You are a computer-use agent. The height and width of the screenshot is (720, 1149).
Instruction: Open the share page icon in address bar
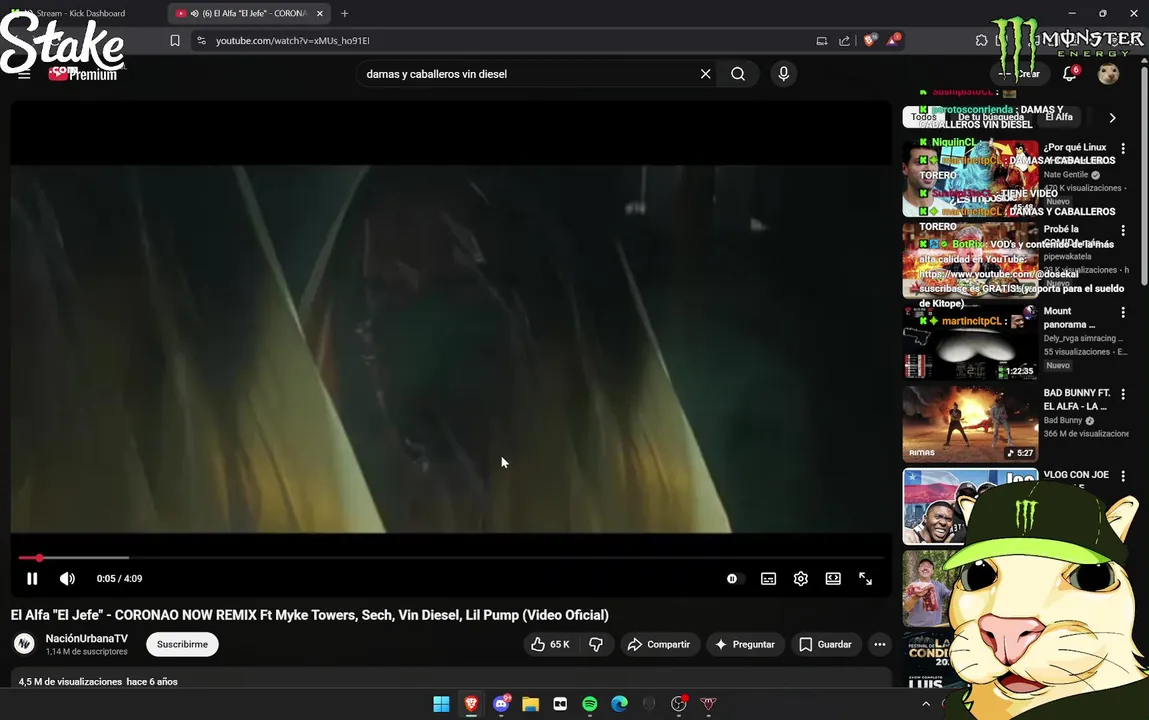pos(844,41)
